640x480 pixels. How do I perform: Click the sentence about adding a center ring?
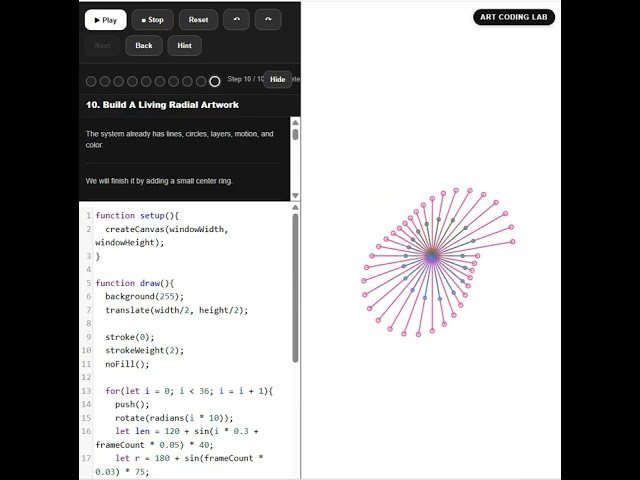[x=159, y=181]
